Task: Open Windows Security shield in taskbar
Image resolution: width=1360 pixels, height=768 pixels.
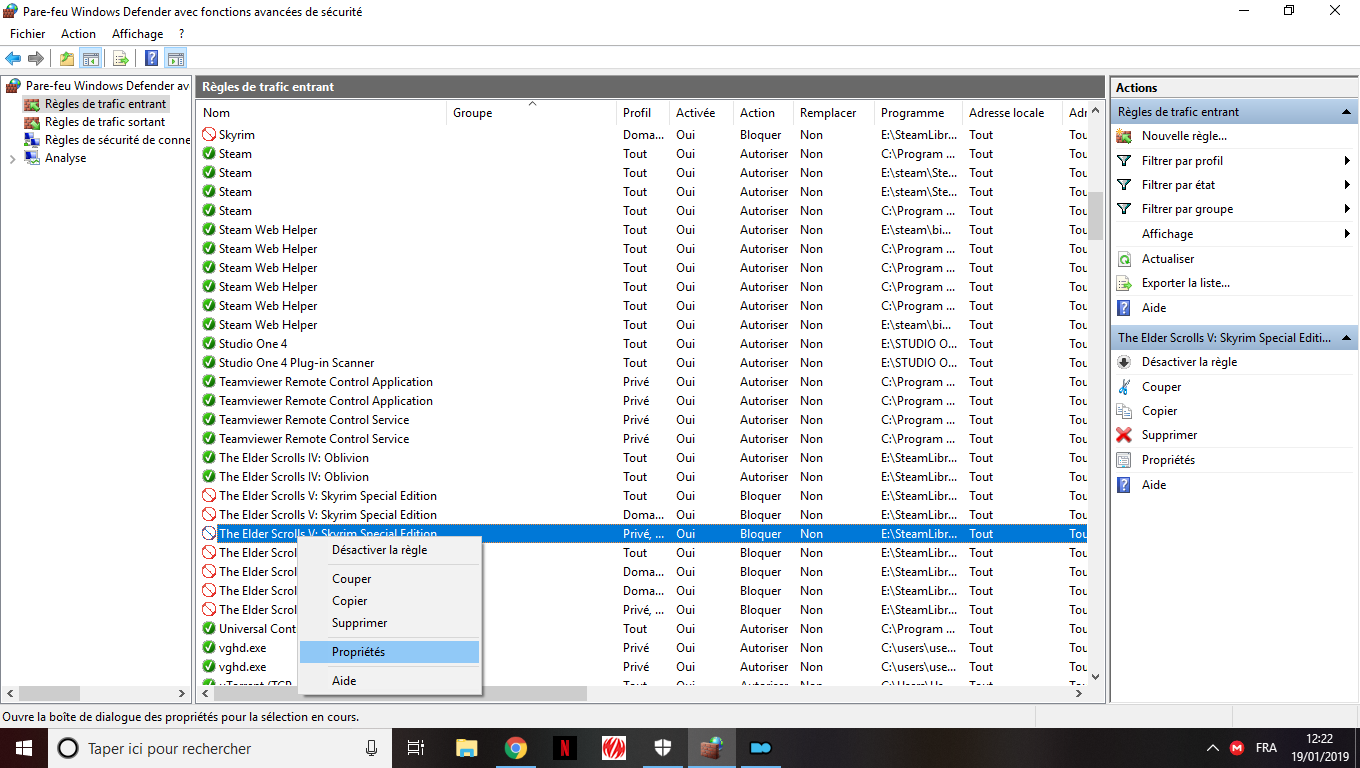Action: [x=663, y=748]
